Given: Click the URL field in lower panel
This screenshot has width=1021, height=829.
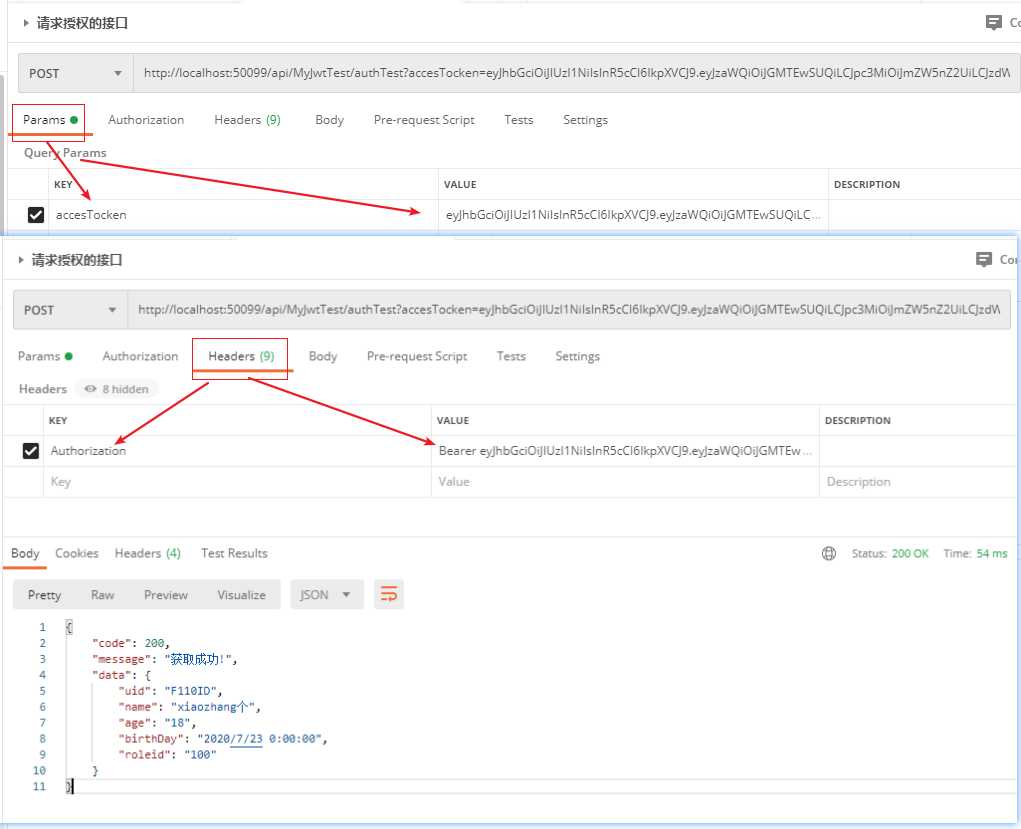Looking at the screenshot, I should click(x=570, y=310).
